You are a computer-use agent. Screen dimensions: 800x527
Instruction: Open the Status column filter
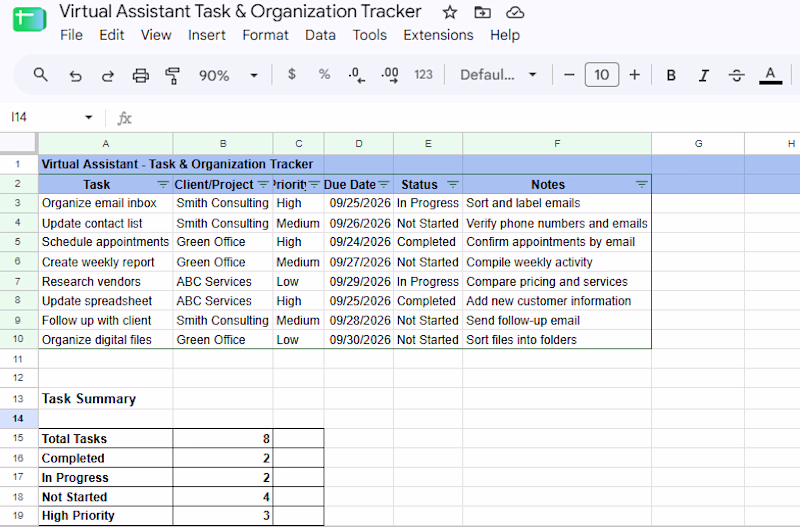(453, 184)
